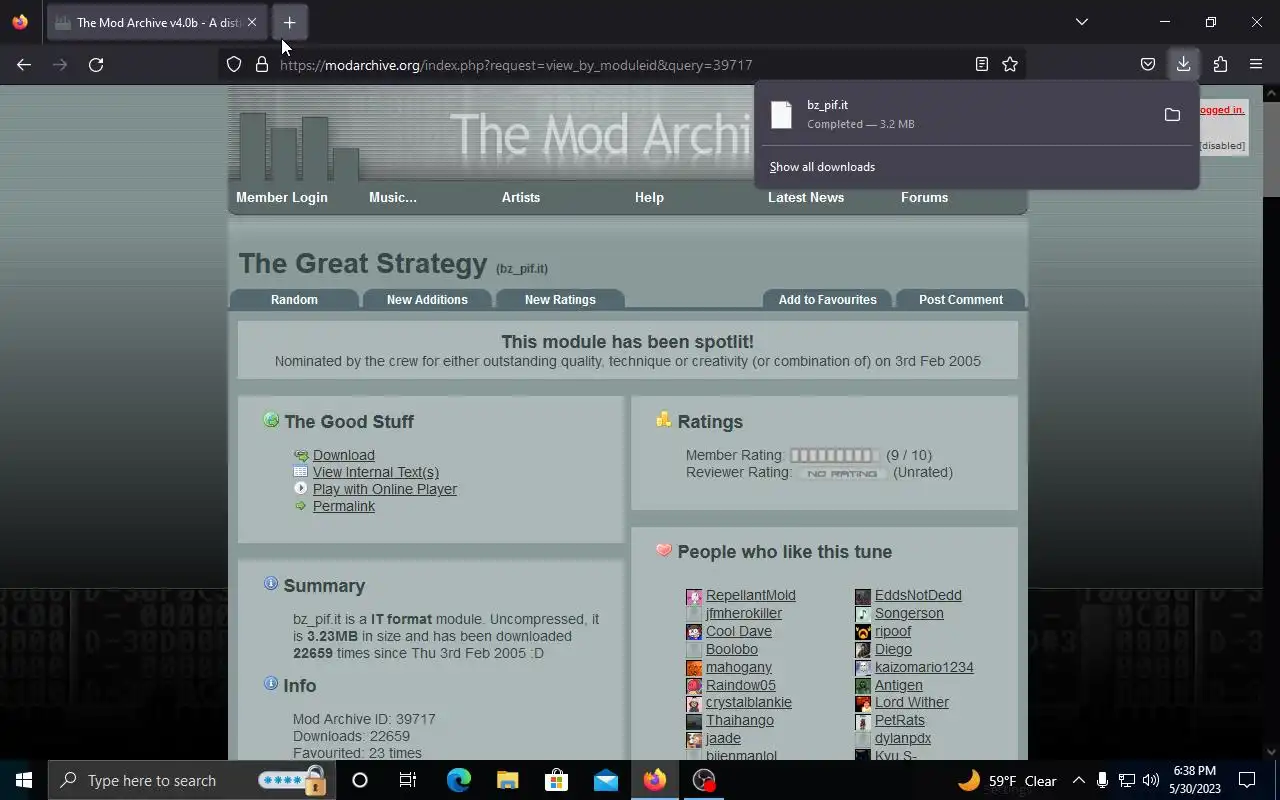Click the bz_pif.it file icon in downloads

[x=781, y=115]
